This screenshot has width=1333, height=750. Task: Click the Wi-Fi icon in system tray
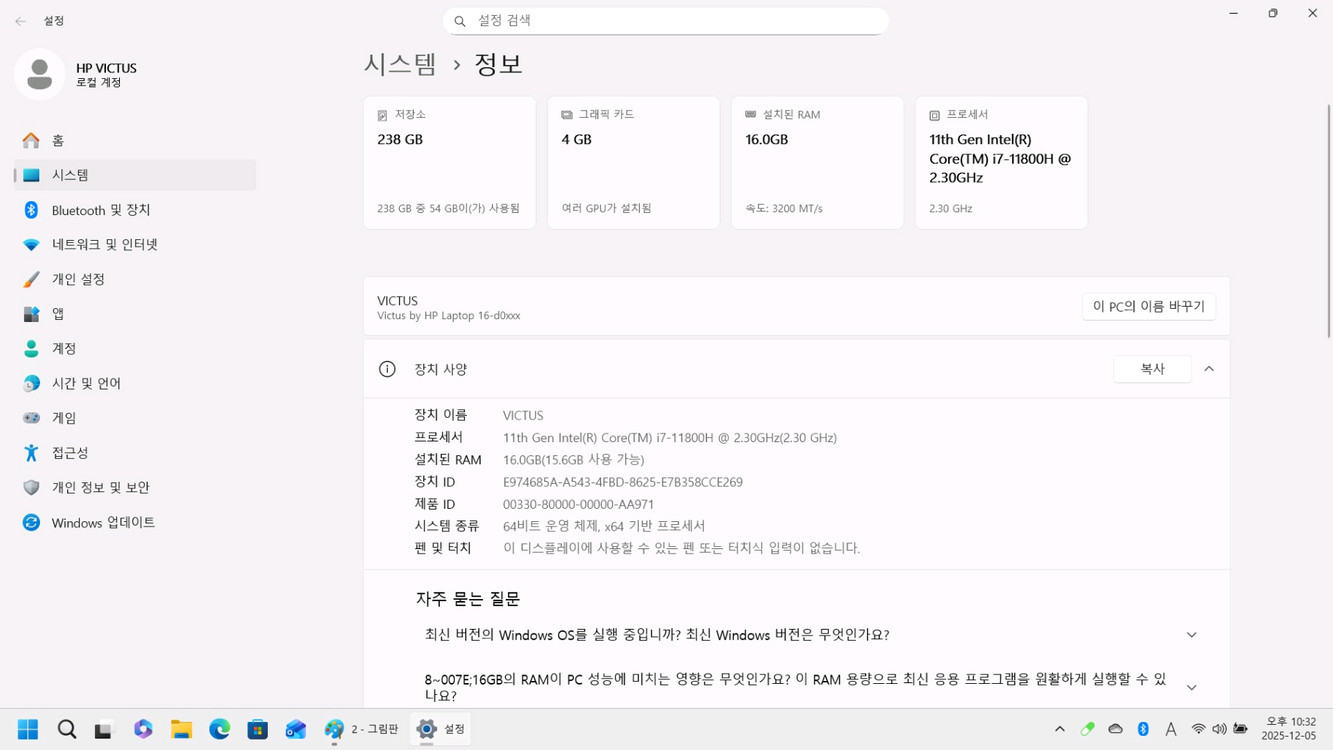(1197, 729)
